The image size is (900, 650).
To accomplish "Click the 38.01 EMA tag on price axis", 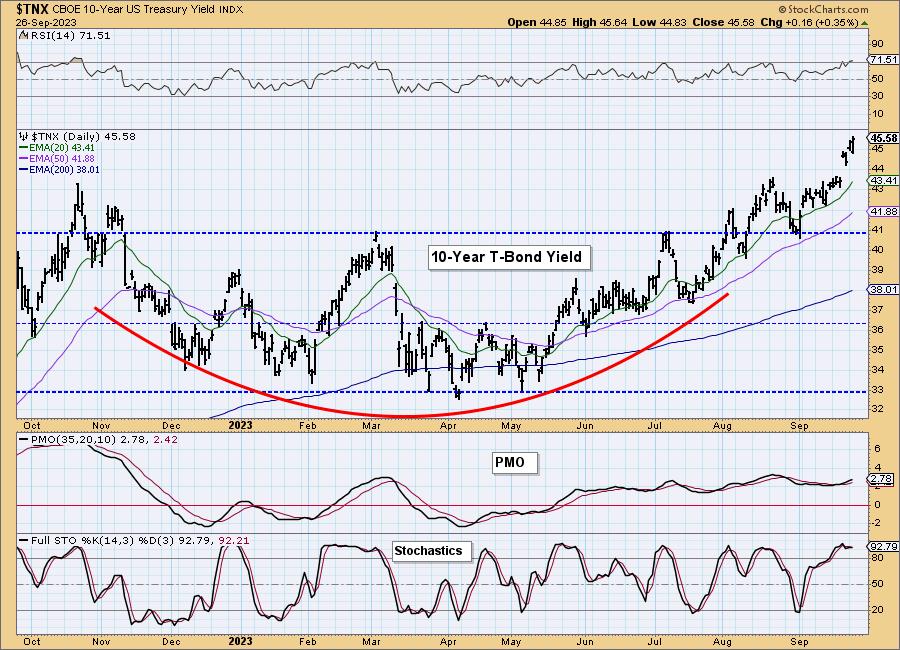I will (x=884, y=289).
